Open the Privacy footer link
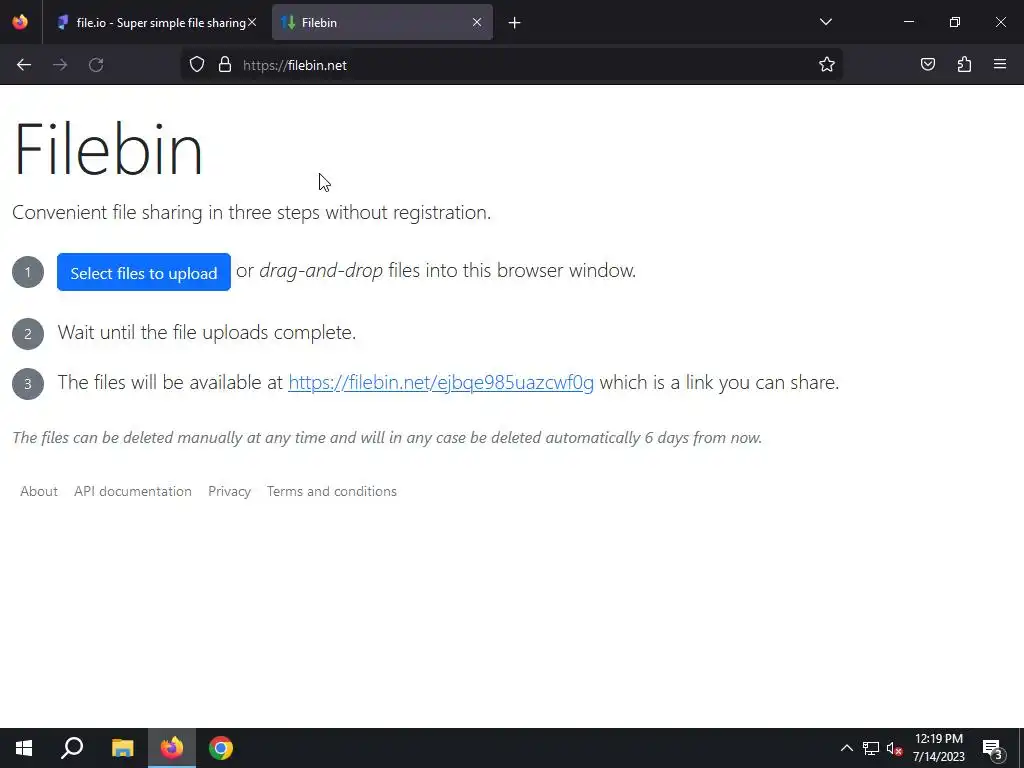1024x768 pixels. (x=229, y=491)
